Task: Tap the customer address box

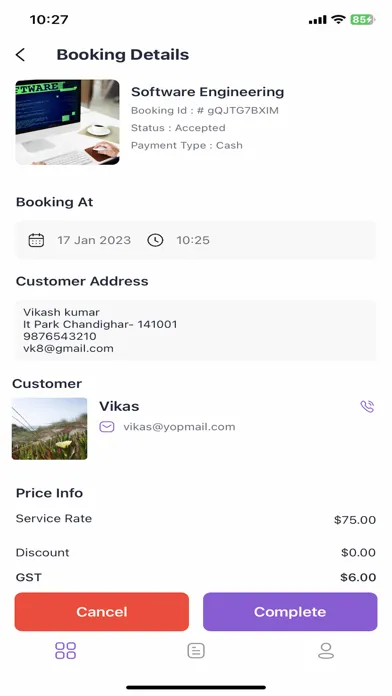Action: 195,330
